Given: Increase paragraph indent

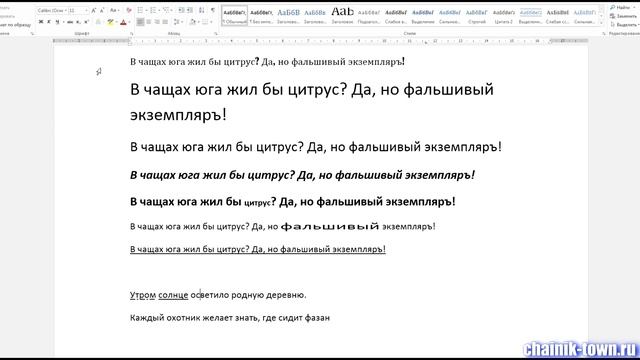Looking at the screenshot, I should point(190,10).
